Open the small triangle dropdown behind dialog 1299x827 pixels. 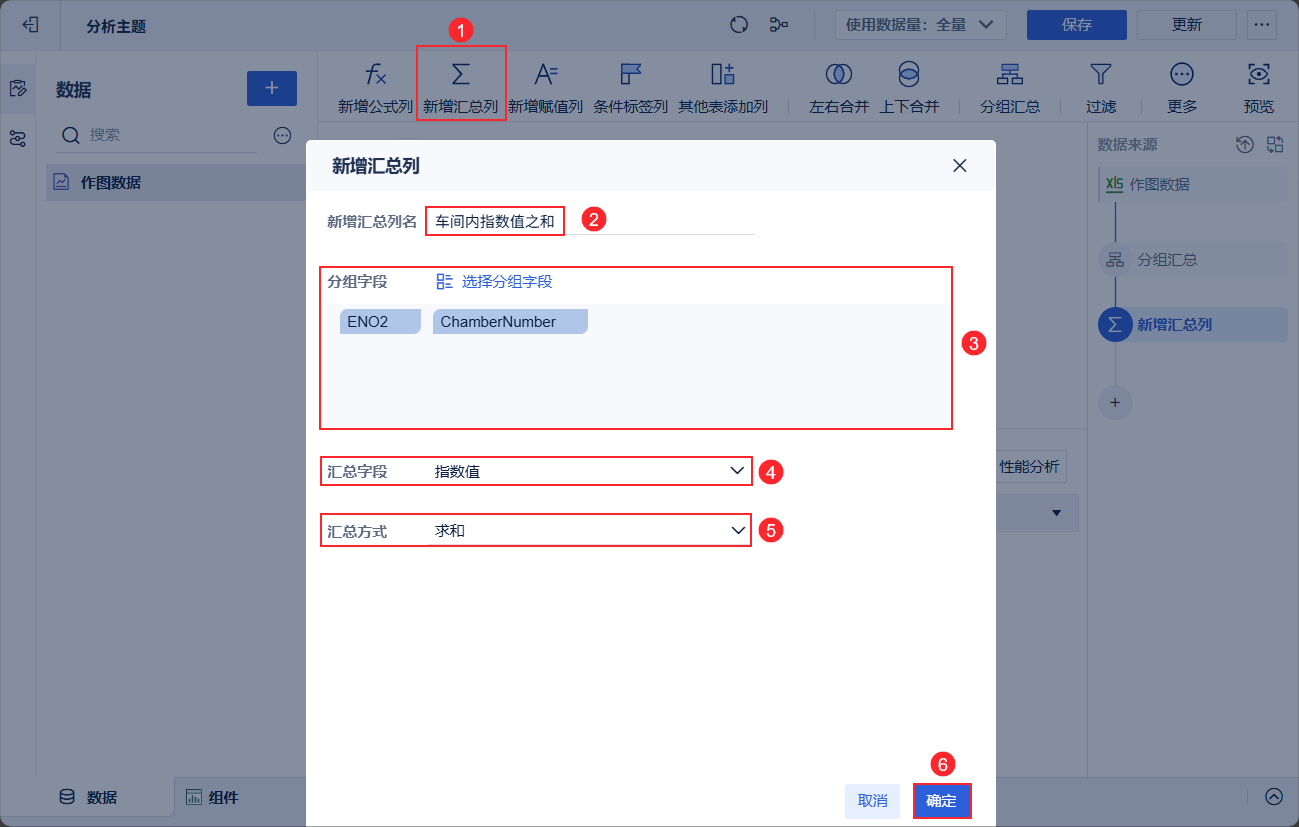pos(1057,513)
